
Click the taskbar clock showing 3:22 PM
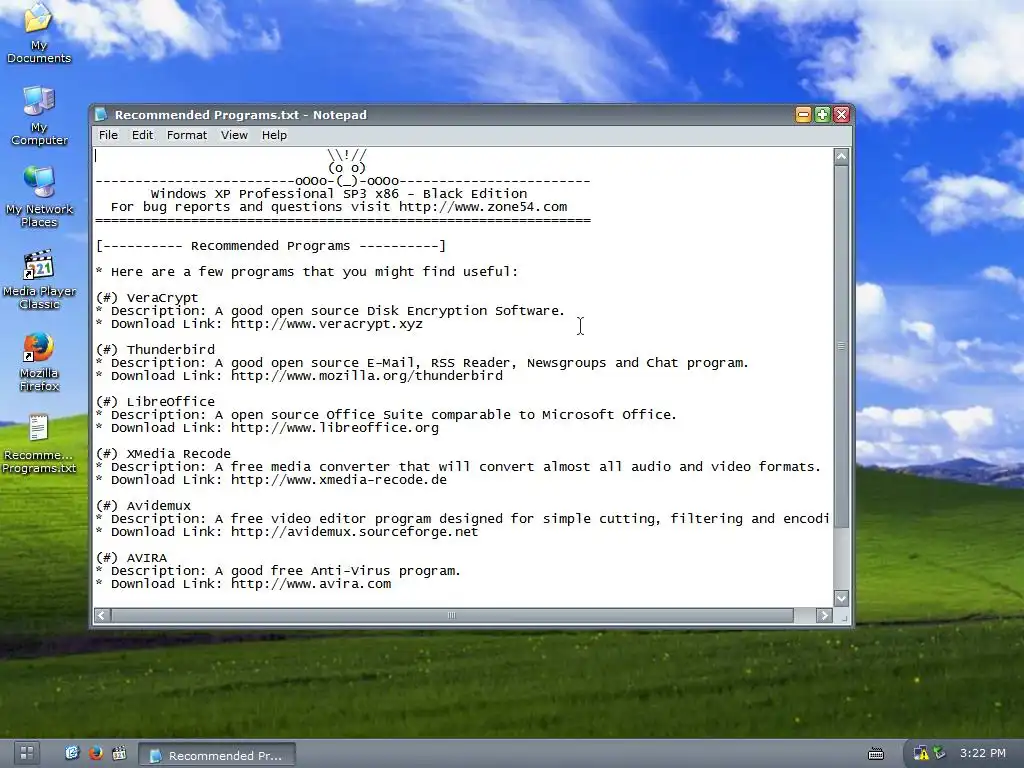[982, 753]
